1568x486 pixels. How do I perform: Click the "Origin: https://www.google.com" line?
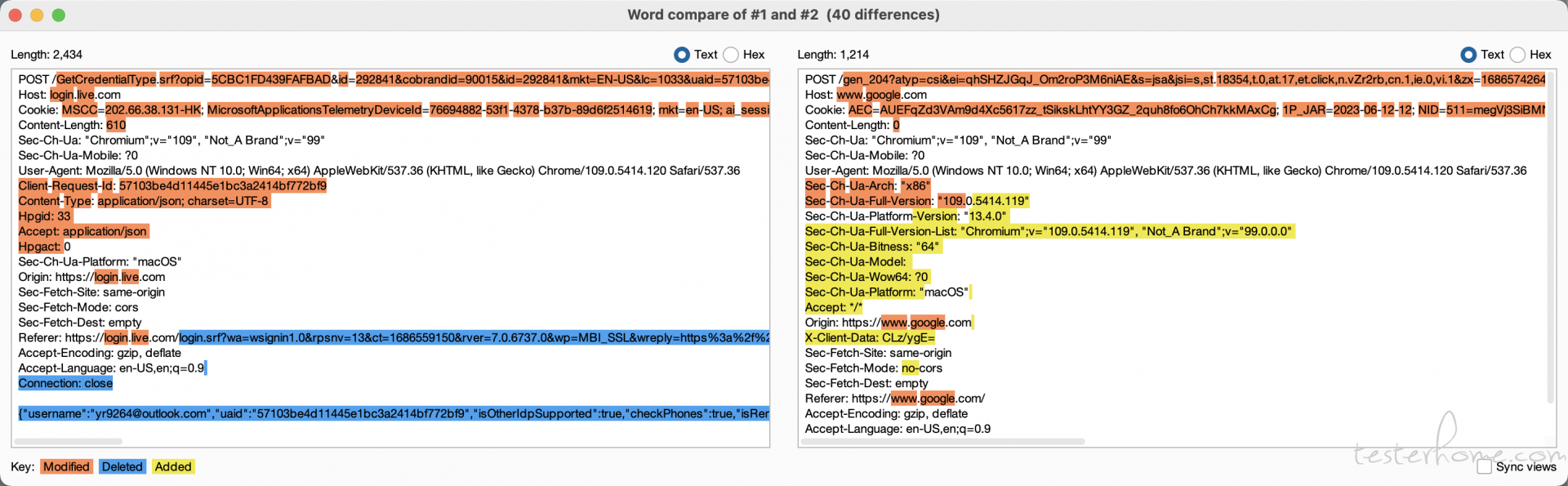click(x=889, y=323)
